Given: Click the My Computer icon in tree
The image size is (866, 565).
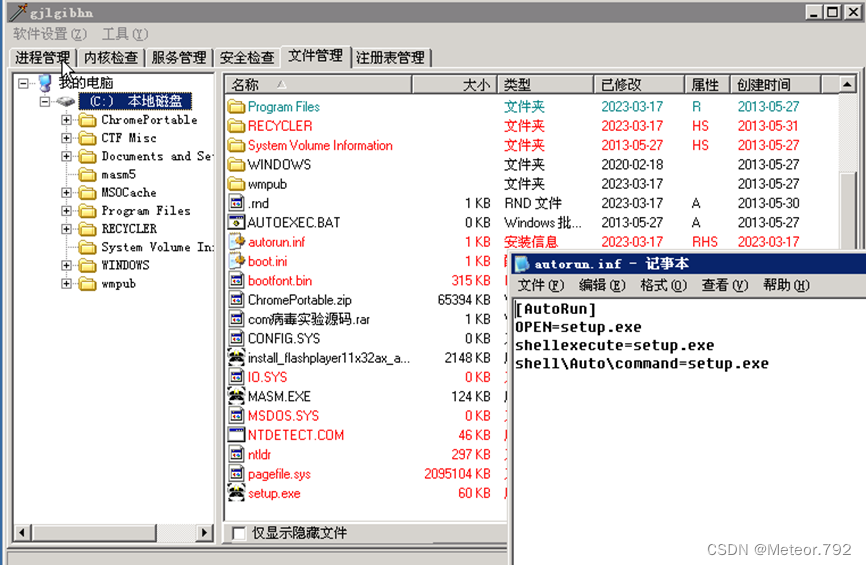Looking at the screenshot, I should [45, 83].
